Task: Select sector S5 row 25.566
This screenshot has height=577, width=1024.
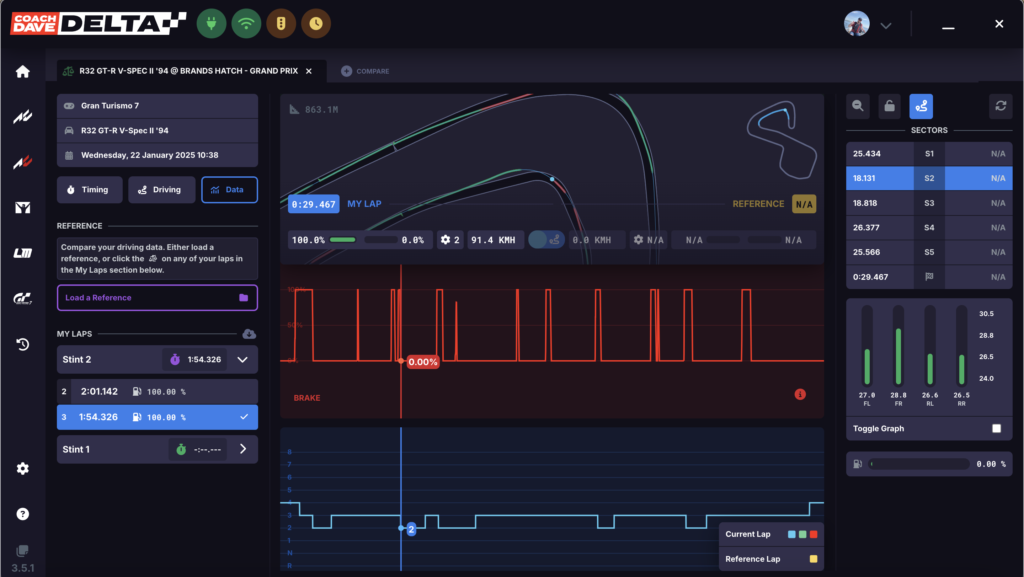Action: point(929,252)
